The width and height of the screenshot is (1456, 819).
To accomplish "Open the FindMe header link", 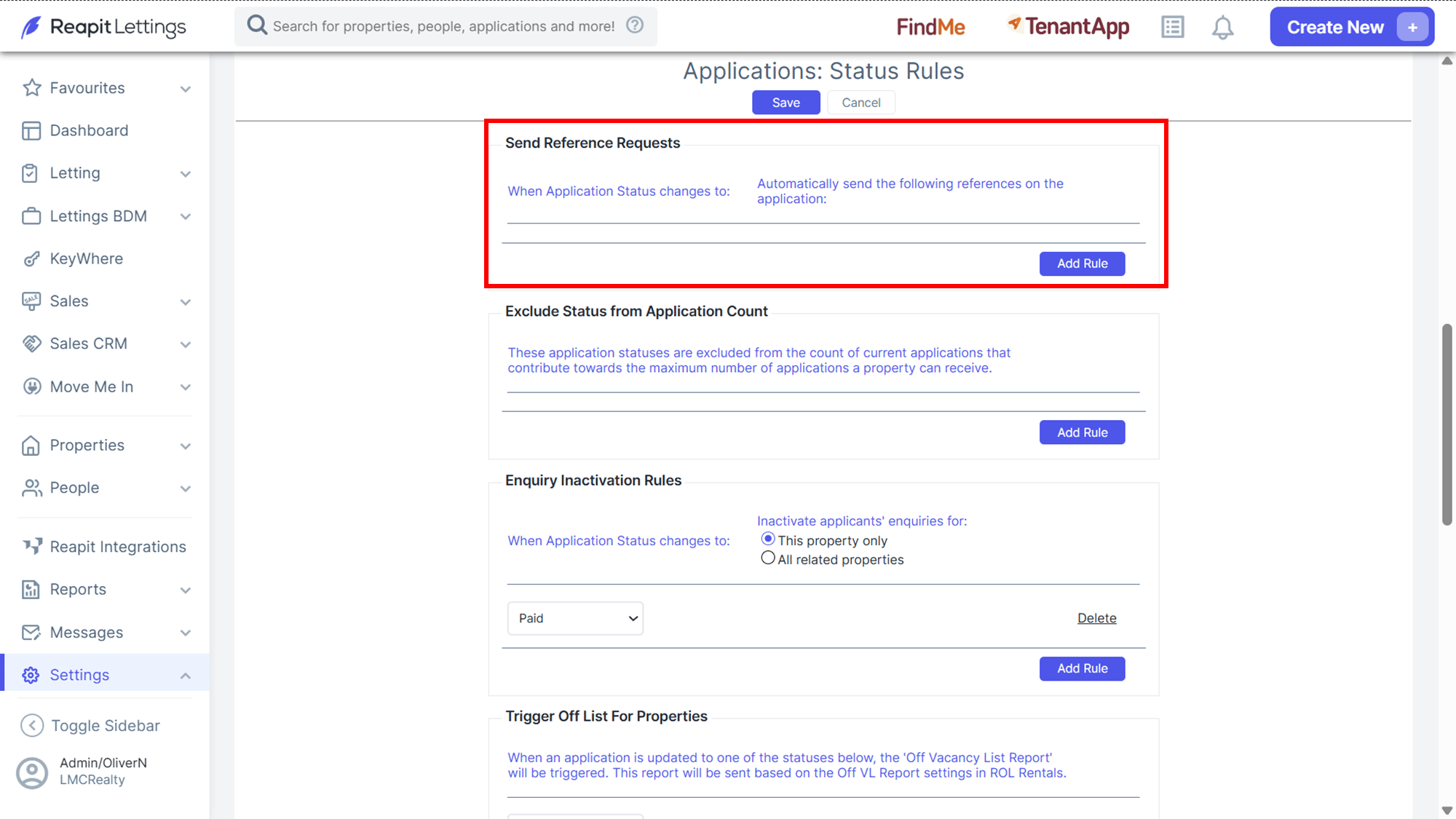I will [930, 27].
